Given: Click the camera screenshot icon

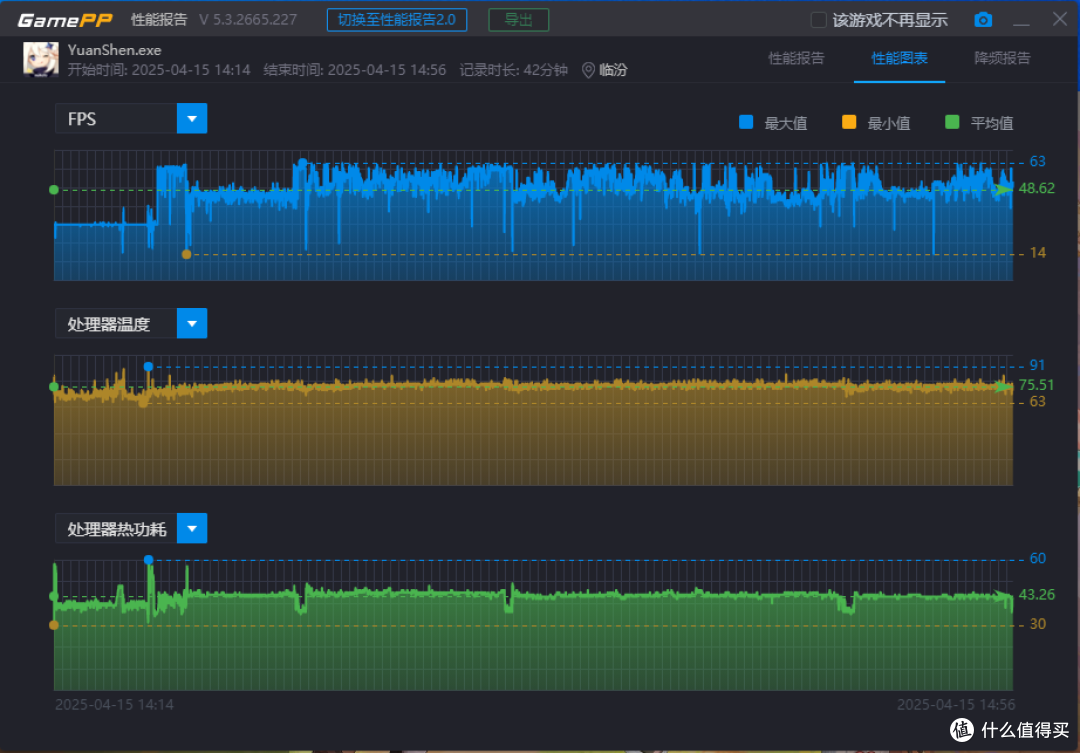Looking at the screenshot, I should point(983,20).
